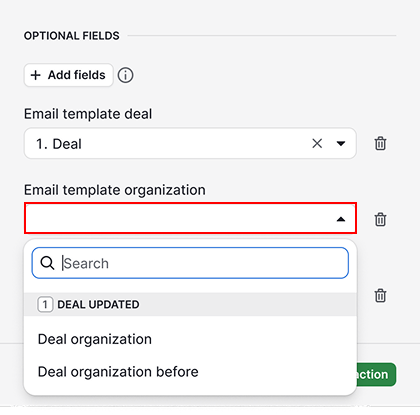Click the plus icon in Add fields
The width and height of the screenshot is (420, 415).
pos(36,75)
